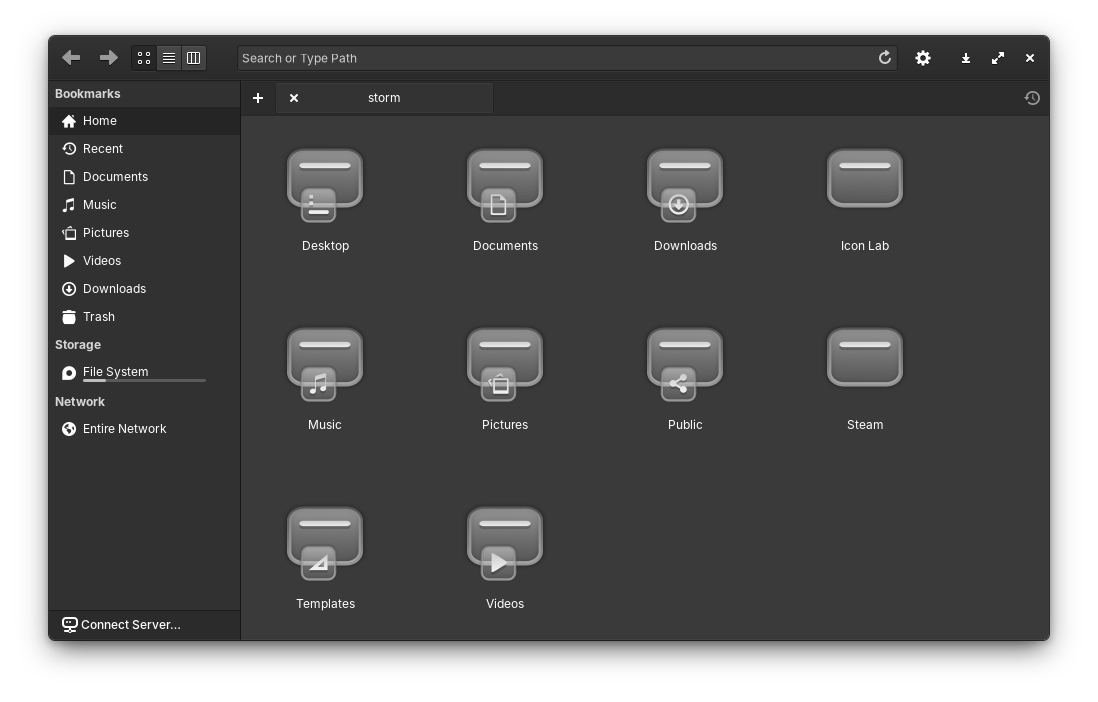The width and height of the screenshot is (1098, 702).
Task: Close the storm tab with its X
Action: click(x=294, y=98)
